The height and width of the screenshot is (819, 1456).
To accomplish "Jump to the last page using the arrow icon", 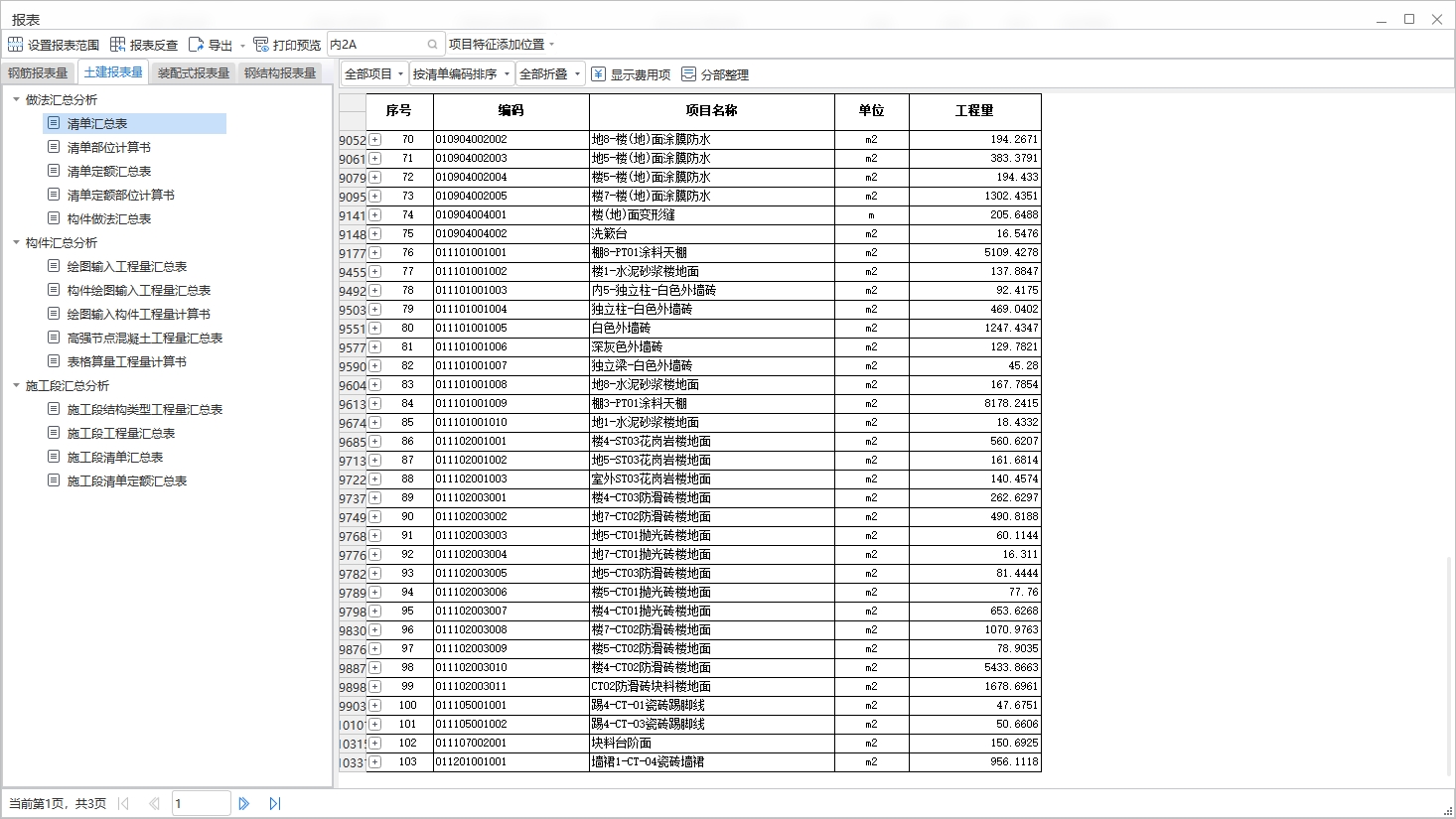I will click(275, 803).
